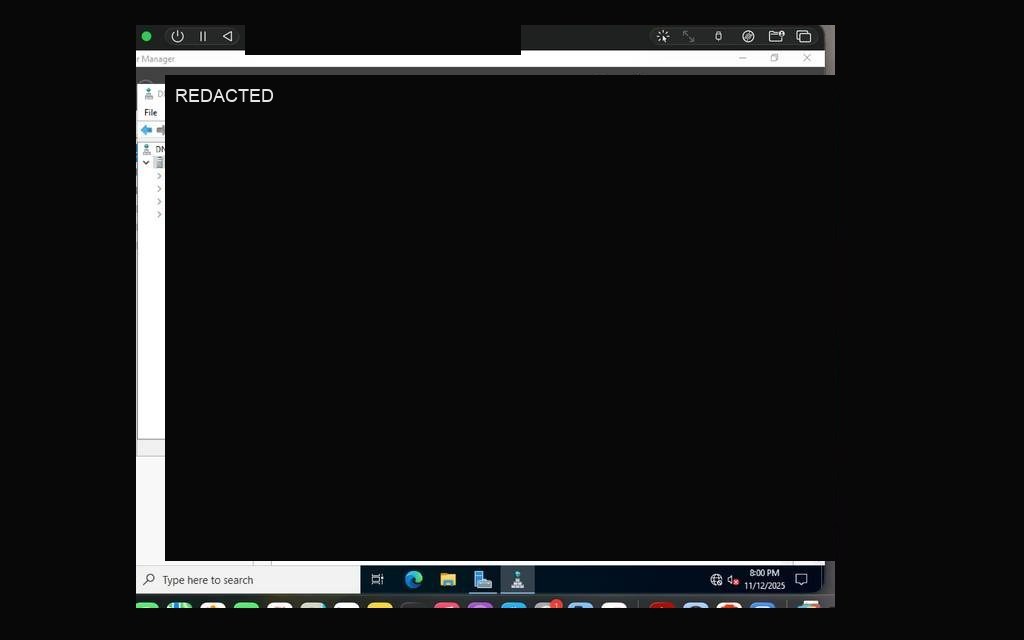This screenshot has width=1024, height=640.
Task: Click the multiple windows icon in VM toolbar
Action: tap(804, 37)
